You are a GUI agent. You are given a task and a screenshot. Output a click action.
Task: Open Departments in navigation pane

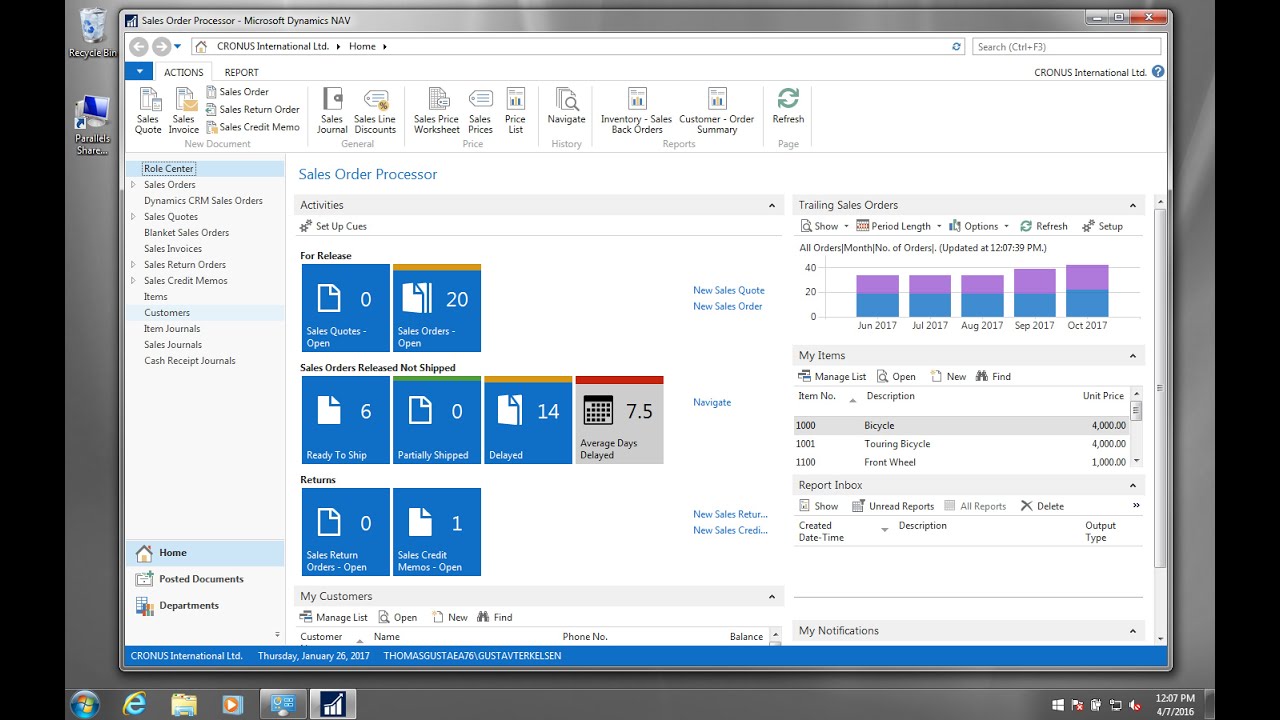pos(205,606)
